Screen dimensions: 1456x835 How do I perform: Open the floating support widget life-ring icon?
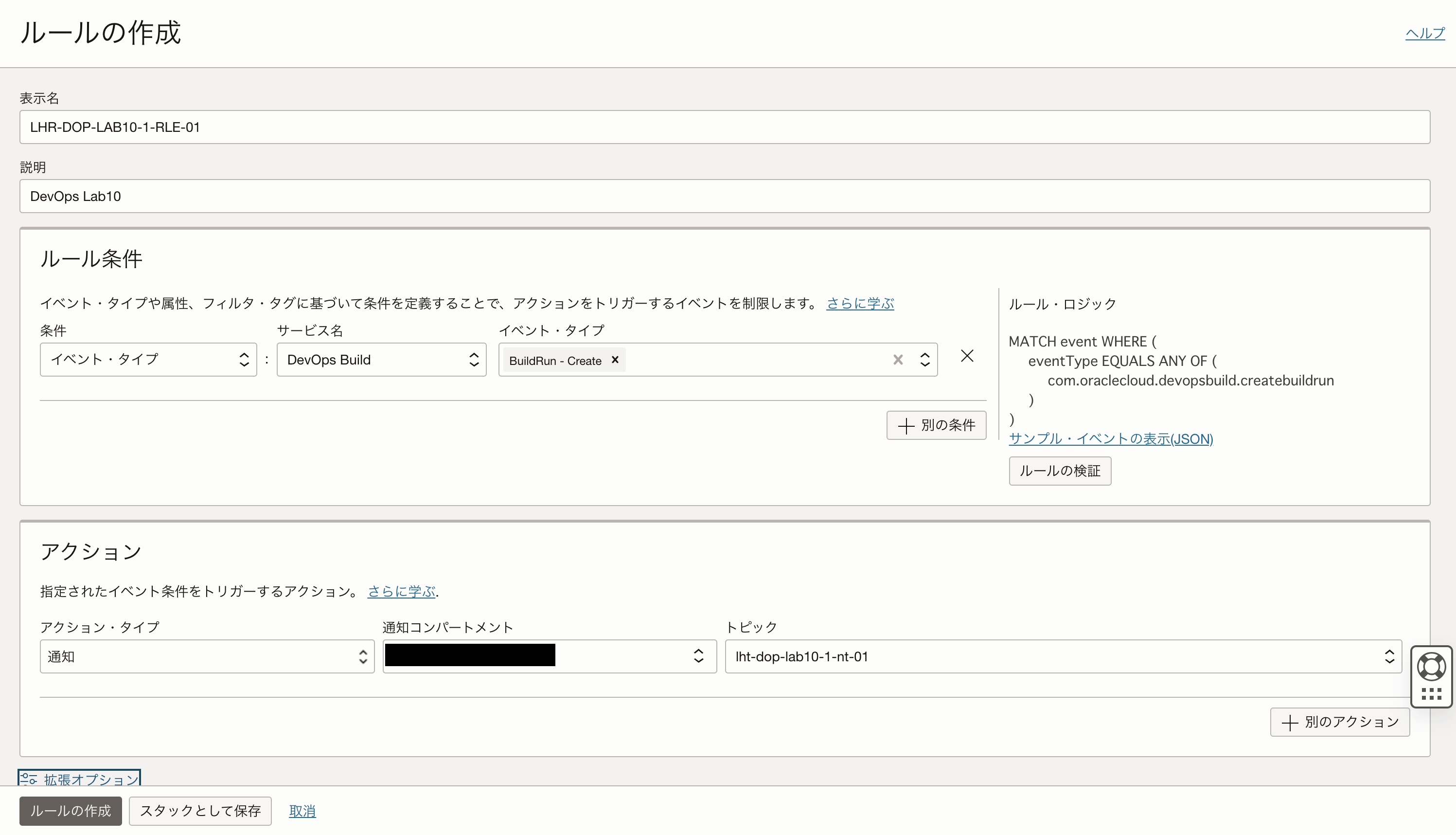[1431, 665]
